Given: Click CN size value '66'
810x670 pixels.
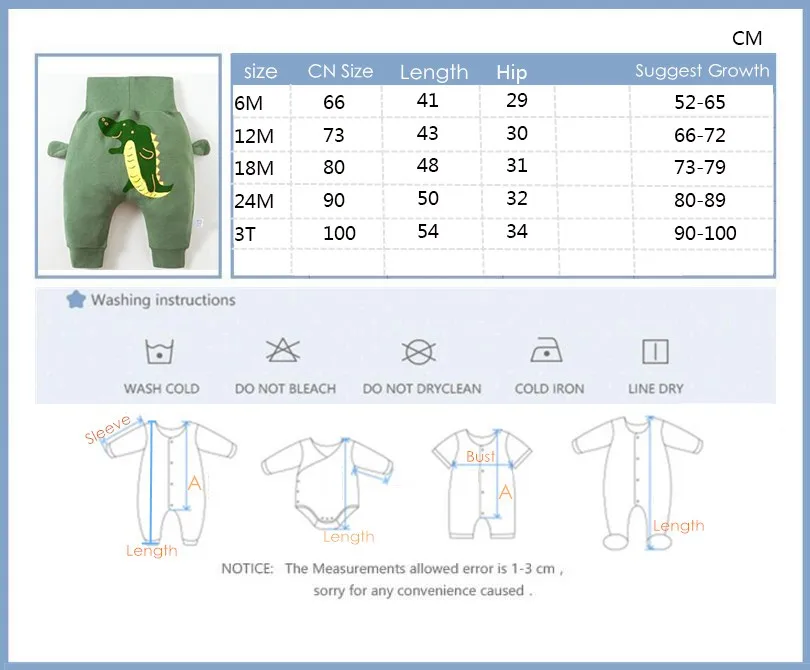Looking at the screenshot, I should click(x=334, y=102).
